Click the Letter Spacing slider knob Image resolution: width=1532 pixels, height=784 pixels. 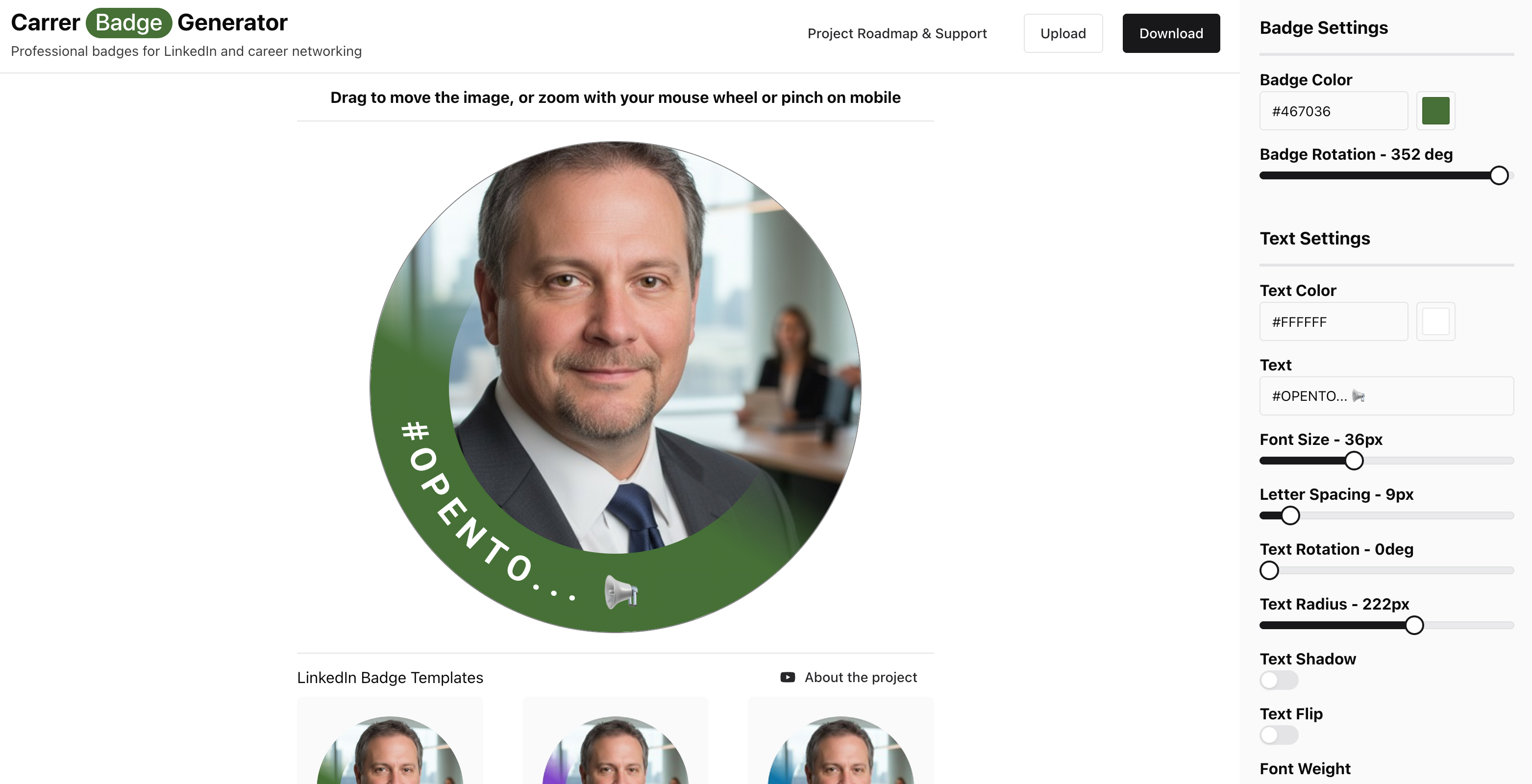(1289, 515)
